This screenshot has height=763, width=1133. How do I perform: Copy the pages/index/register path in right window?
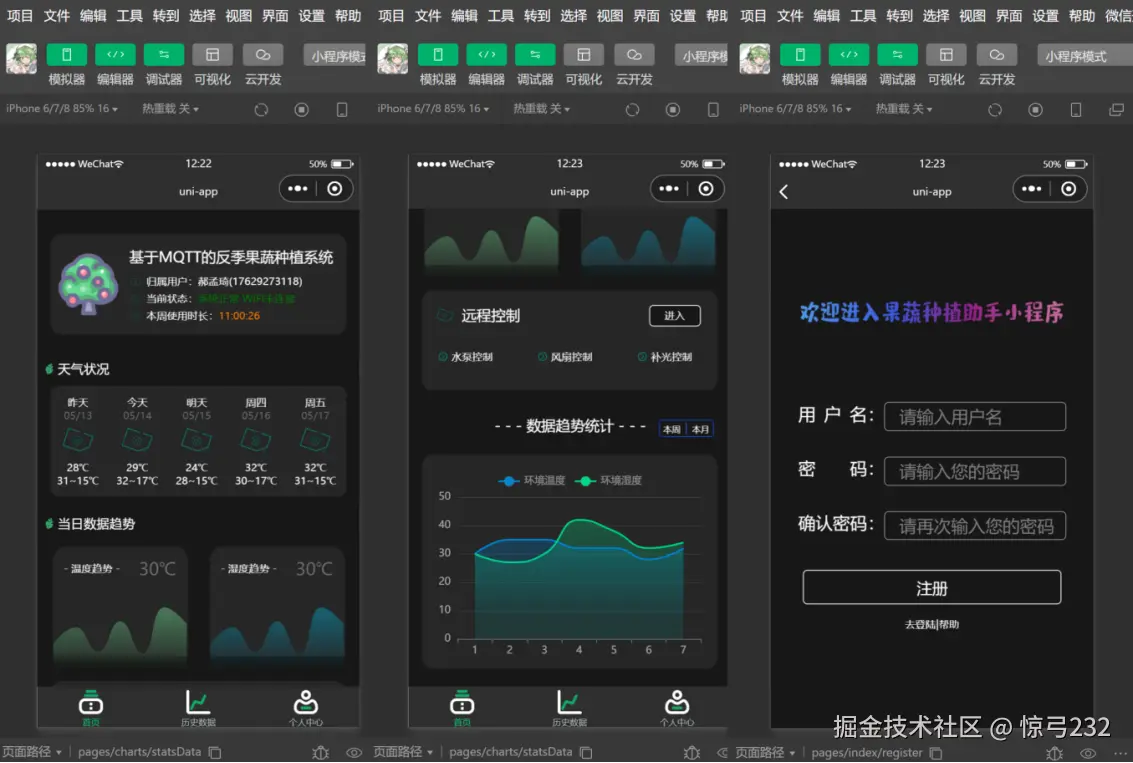936,752
